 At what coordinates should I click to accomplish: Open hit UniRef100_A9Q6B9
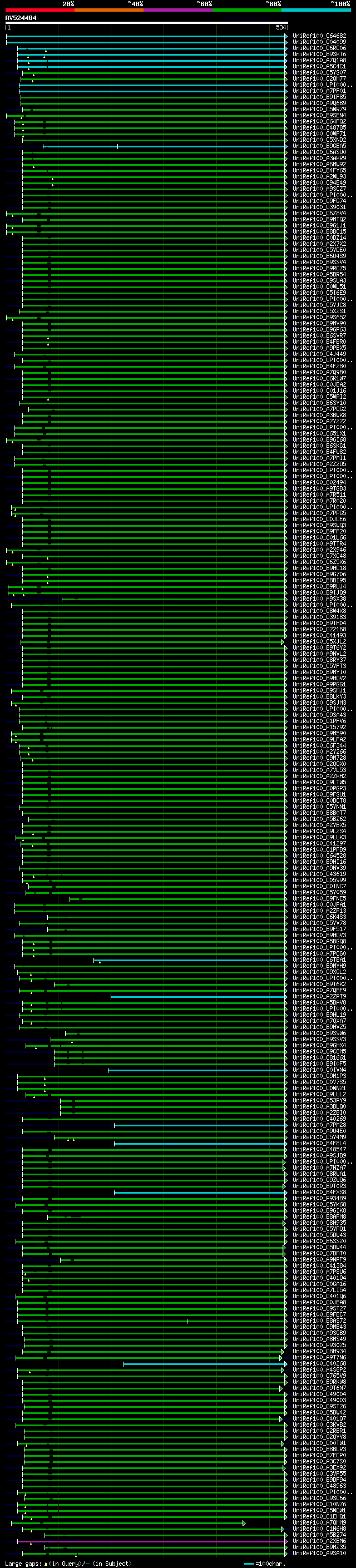click(319, 103)
